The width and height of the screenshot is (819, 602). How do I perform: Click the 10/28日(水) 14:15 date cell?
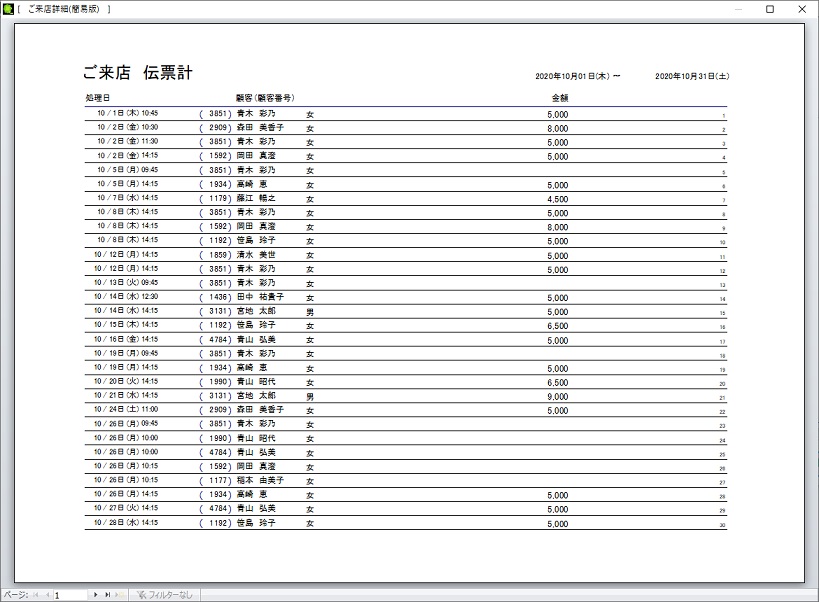(126, 522)
